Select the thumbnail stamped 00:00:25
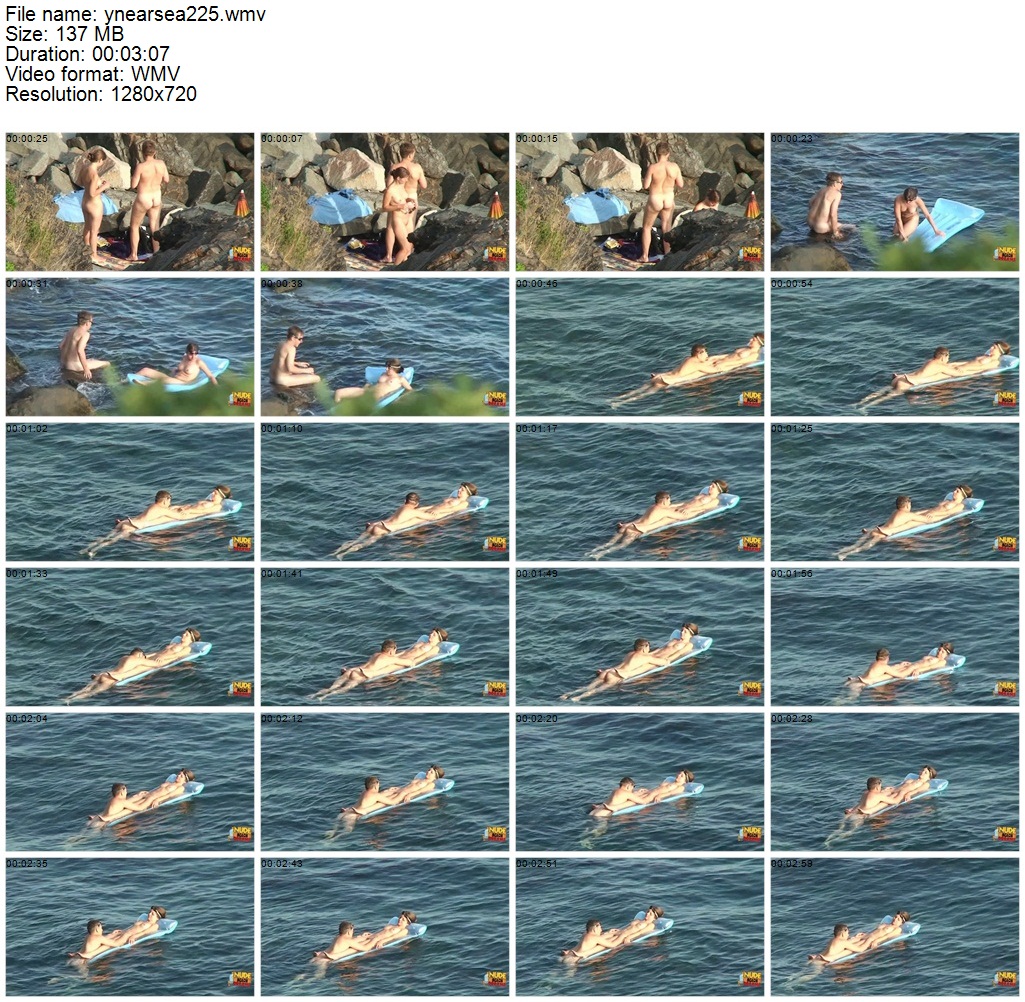1025x1002 pixels. (x=129, y=202)
